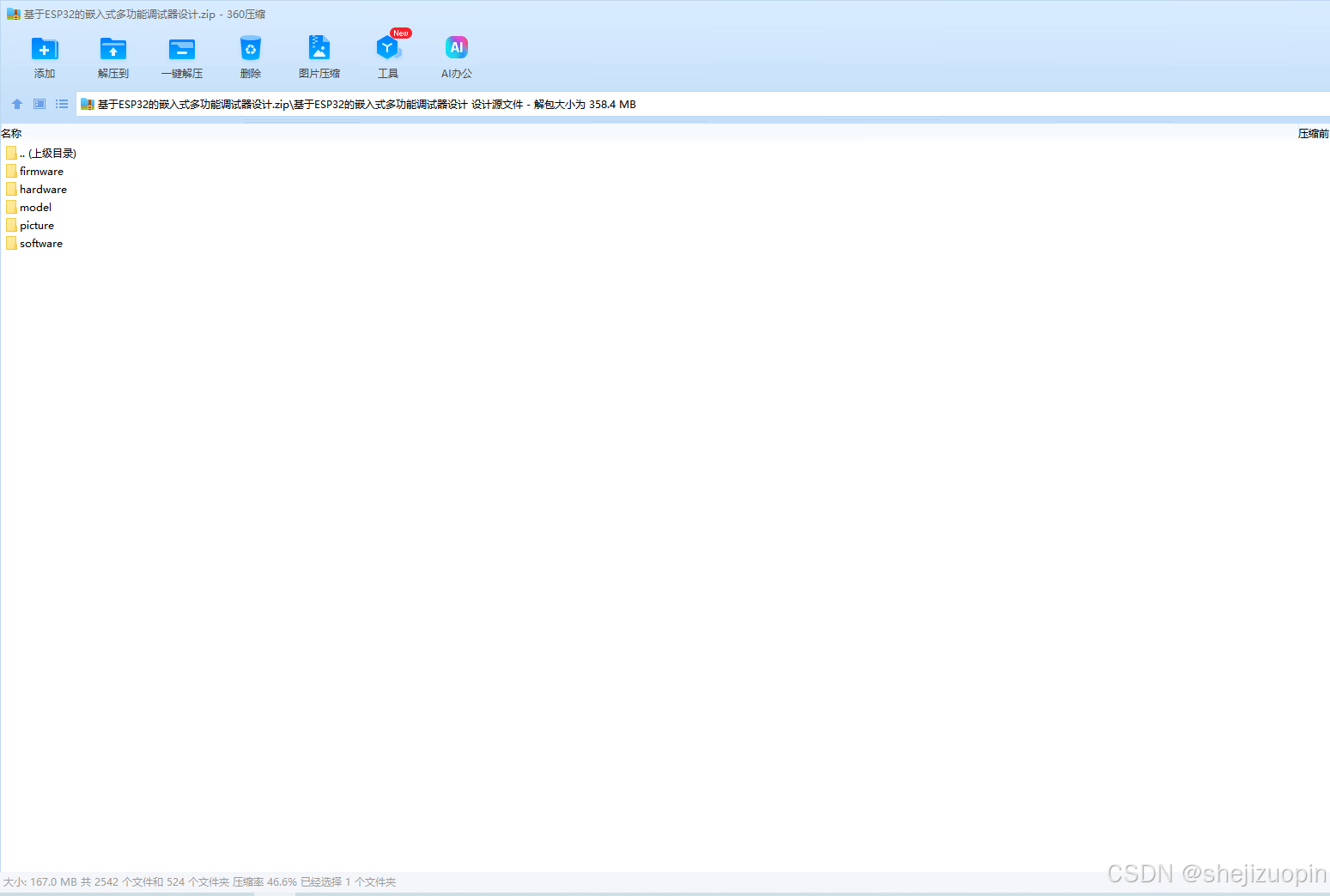This screenshot has width=1330, height=896.
Task: Click the archive path address field
Action: 702,105
